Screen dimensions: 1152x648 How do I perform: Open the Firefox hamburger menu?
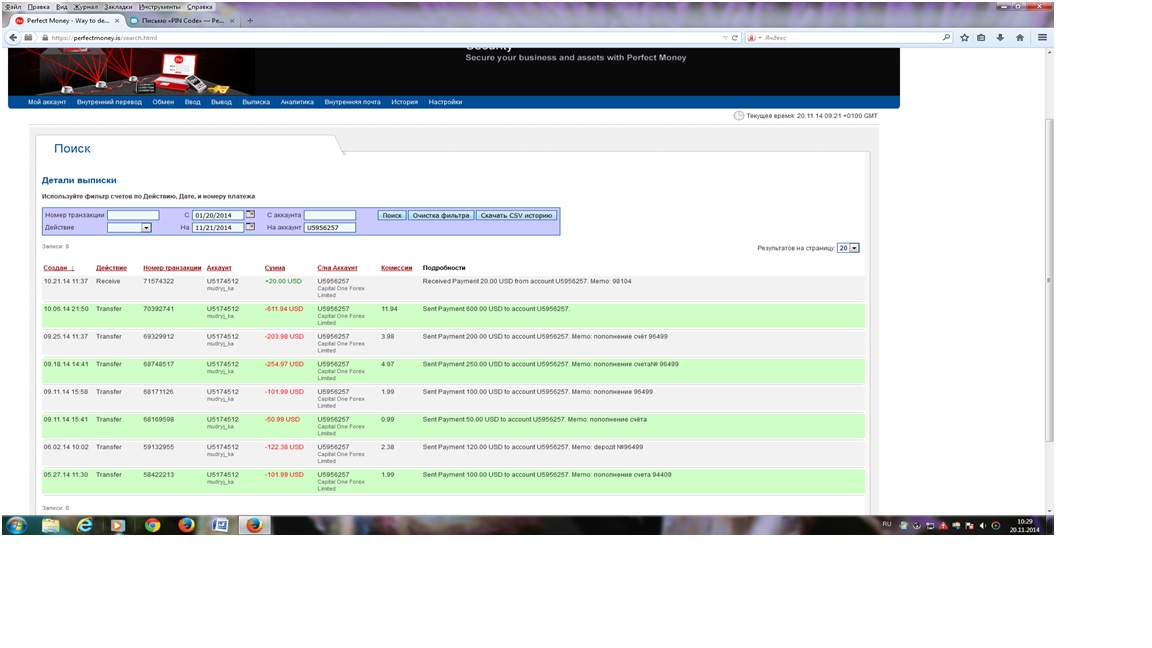tap(1042, 37)
